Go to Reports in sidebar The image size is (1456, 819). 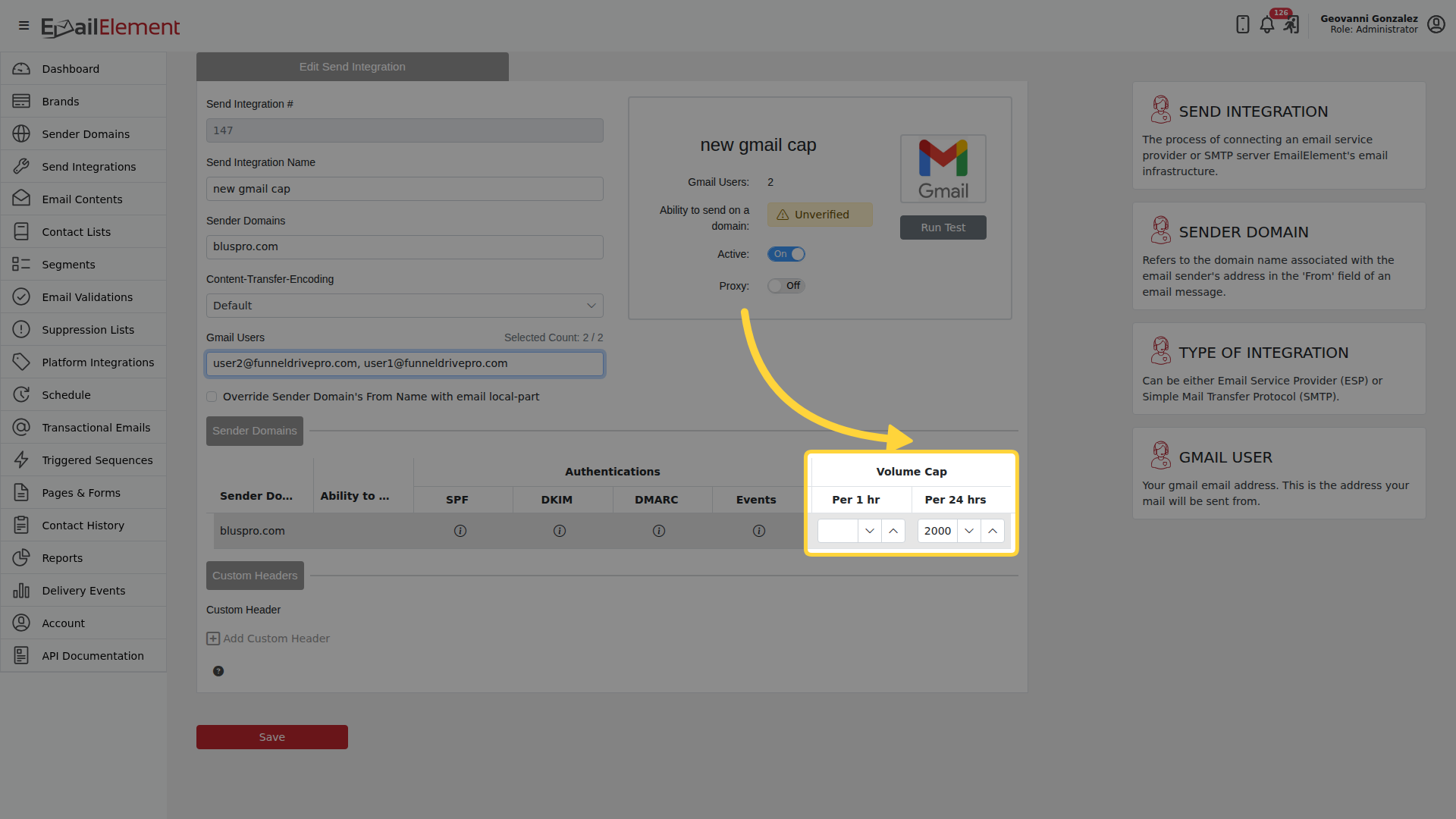(x=83, y=558)
